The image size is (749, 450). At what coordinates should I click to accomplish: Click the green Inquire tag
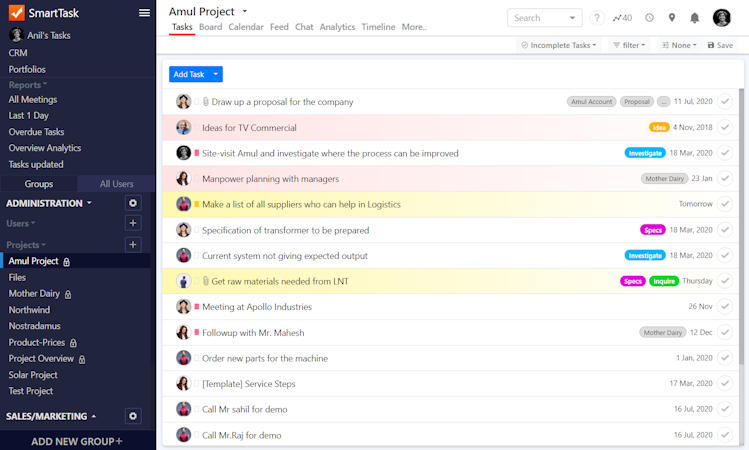point(664,281)
